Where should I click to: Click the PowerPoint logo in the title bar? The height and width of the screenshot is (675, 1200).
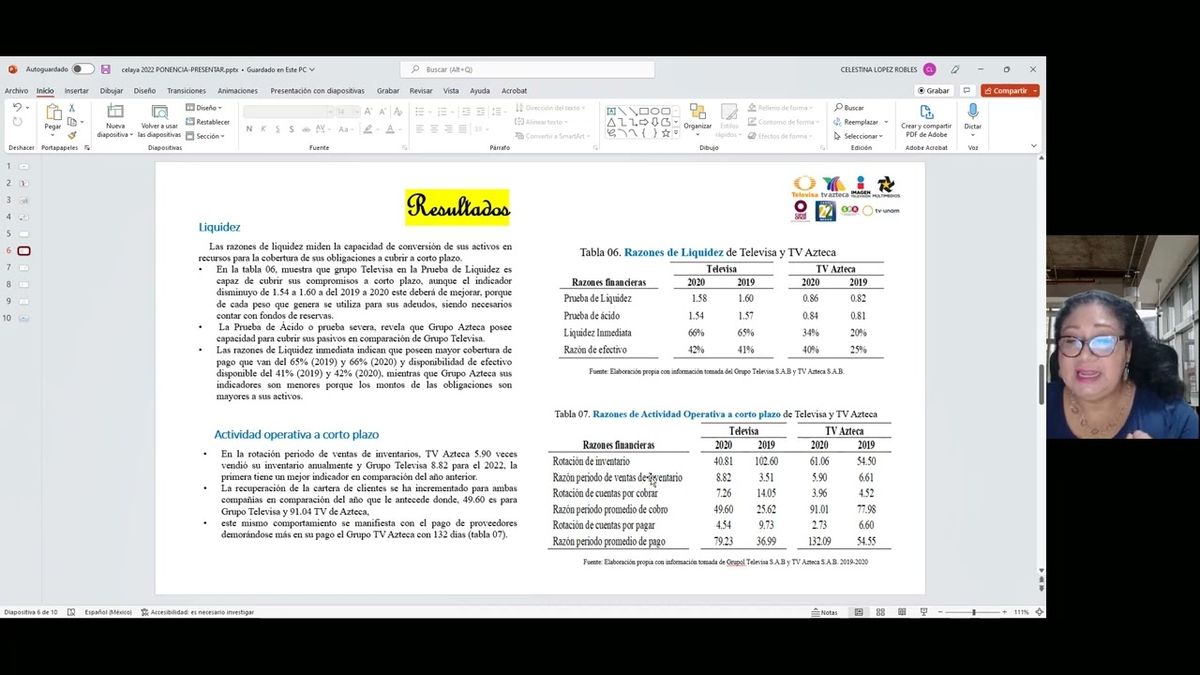tap(13, 69)
